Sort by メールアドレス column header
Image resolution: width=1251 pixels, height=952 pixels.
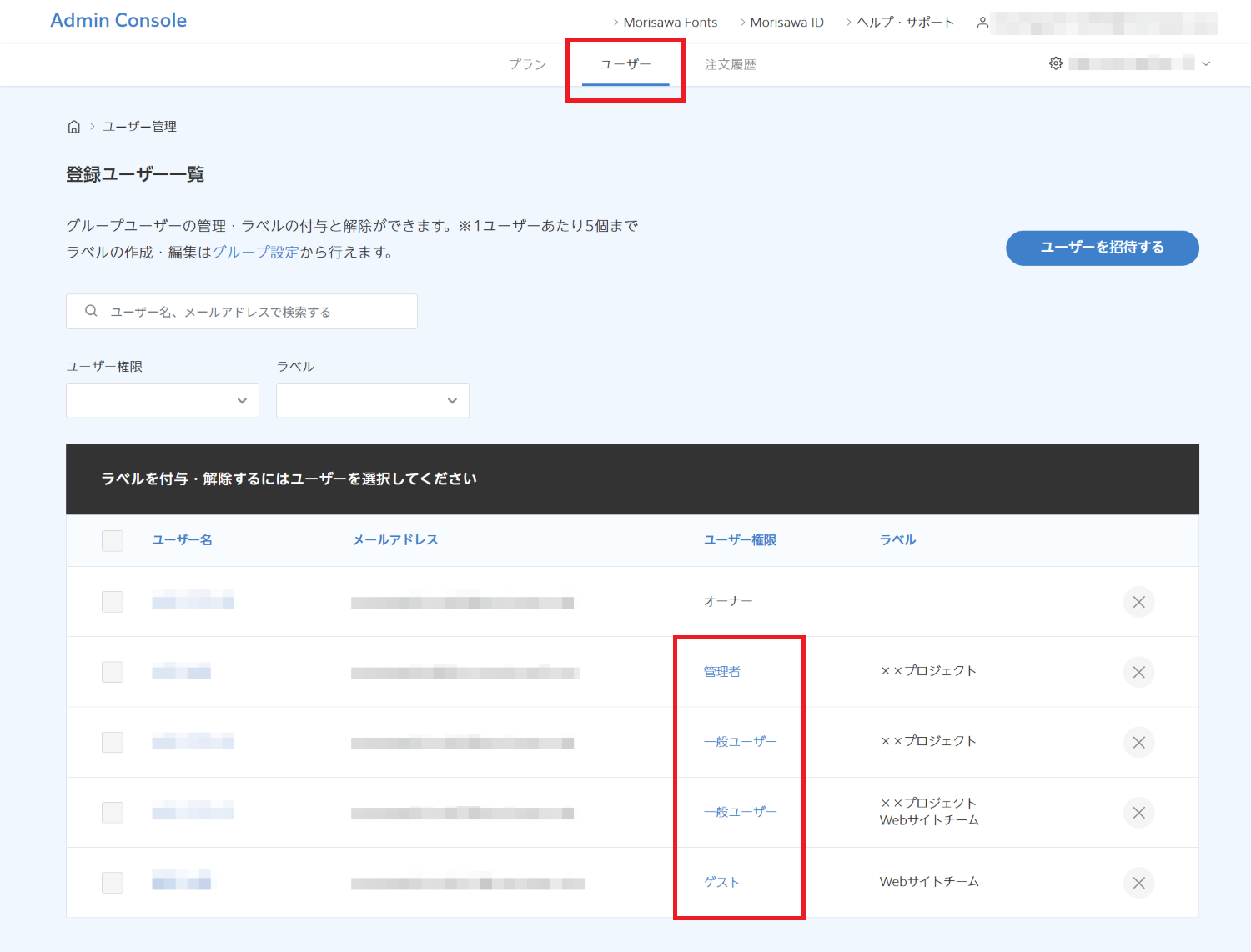point(395,540)
